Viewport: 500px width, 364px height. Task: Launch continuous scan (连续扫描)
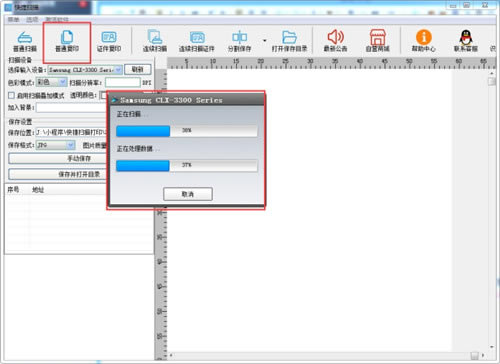point(155,41)
